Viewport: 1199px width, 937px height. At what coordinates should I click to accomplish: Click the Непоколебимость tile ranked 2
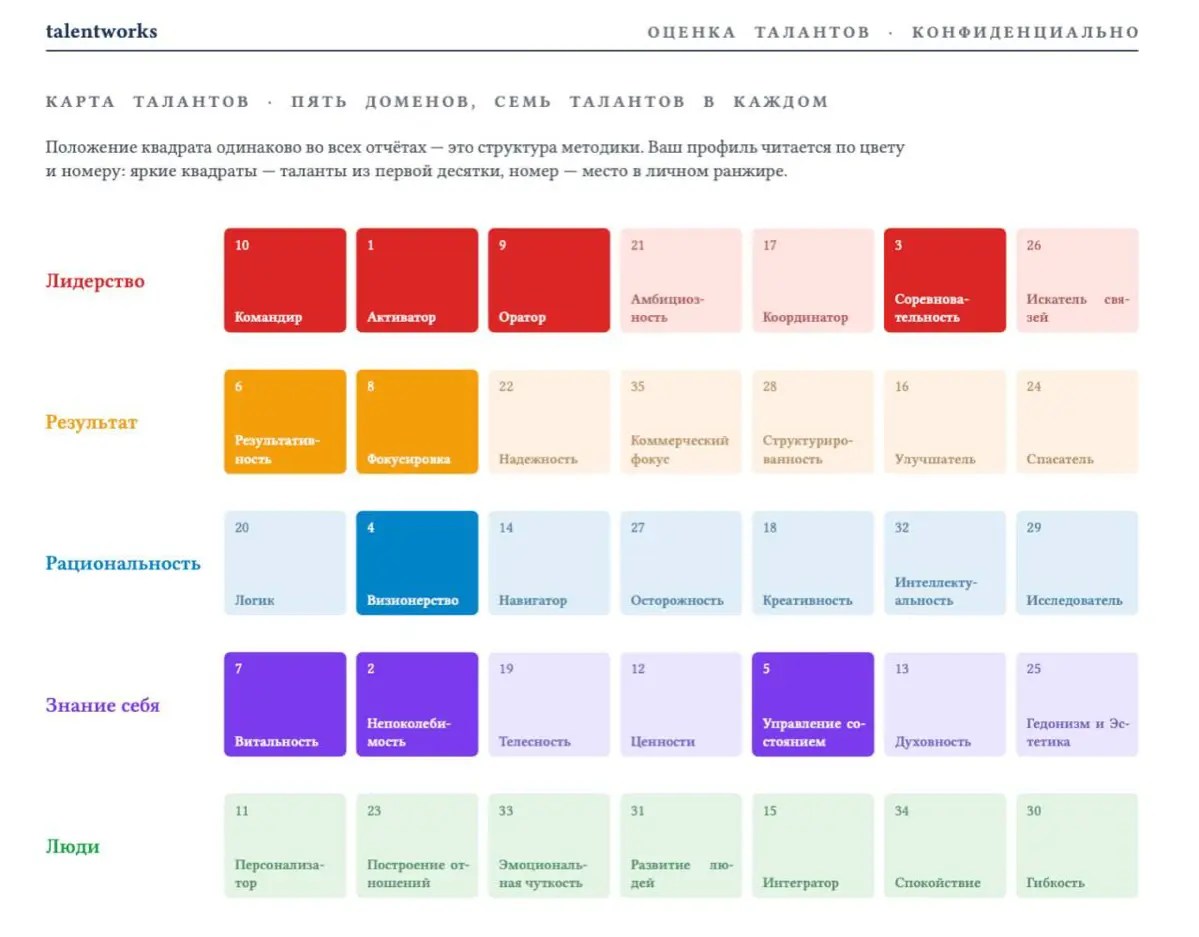[417, 704]
